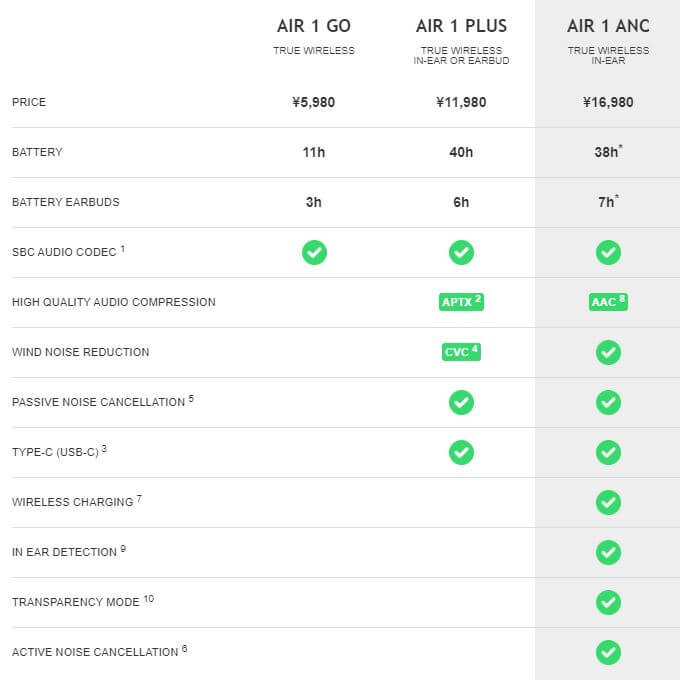Click the BATTERY row label
Viewport: 680px width, 680px height.
[37, 152]
